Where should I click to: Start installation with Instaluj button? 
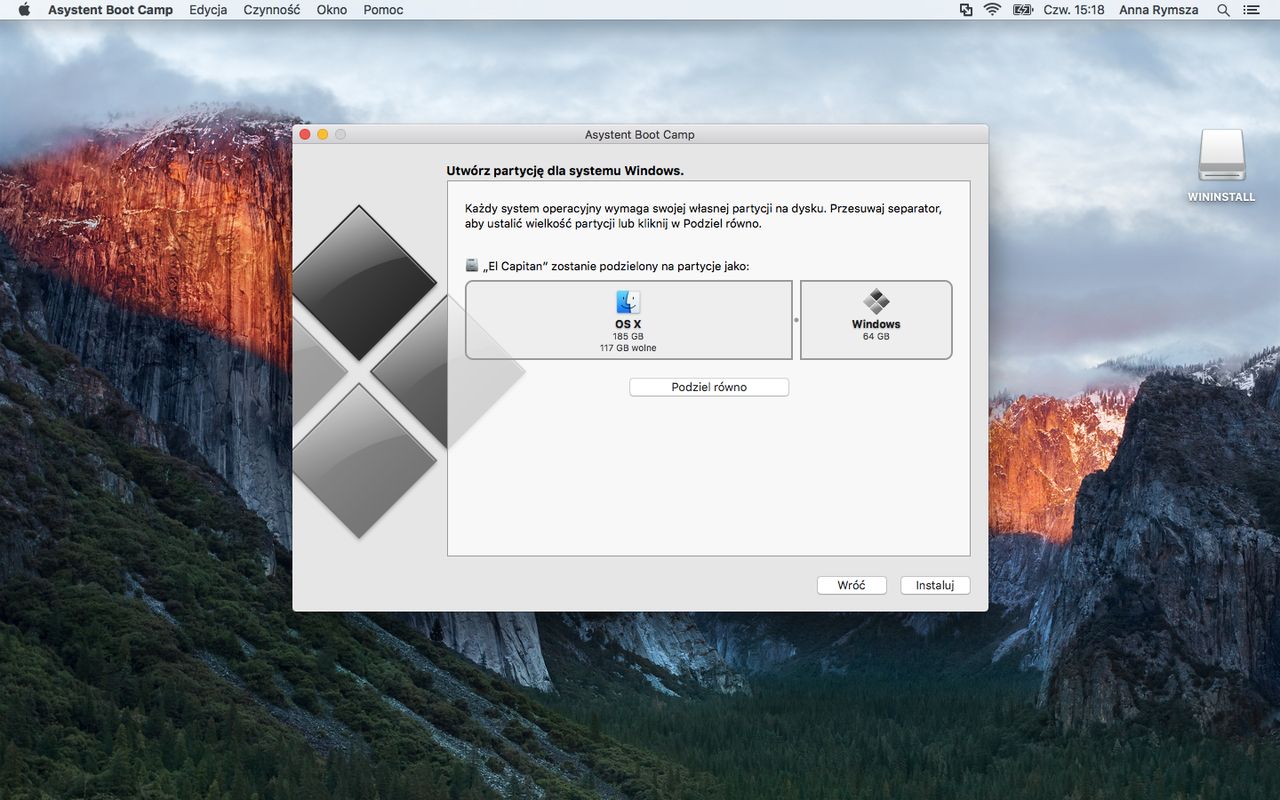pyautogui.click(x=935, y=585)
